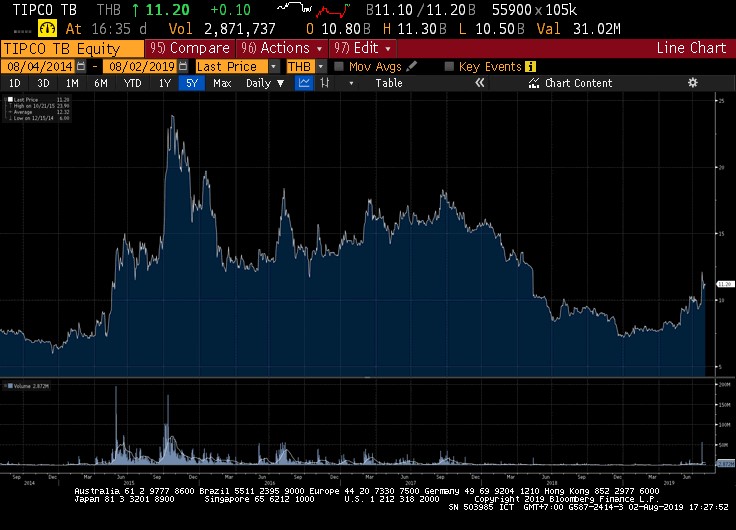Select the 5Y range tab
This screenshot has width=736, height=530.
pyautogui.click(x=192, y=83)
